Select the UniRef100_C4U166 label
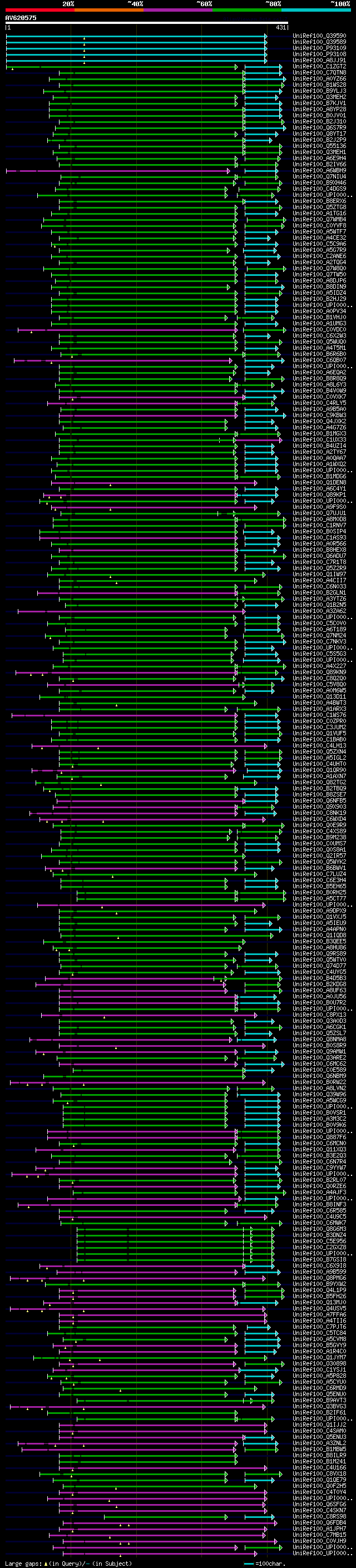The image size is (356, 1568). (319, 1467)
